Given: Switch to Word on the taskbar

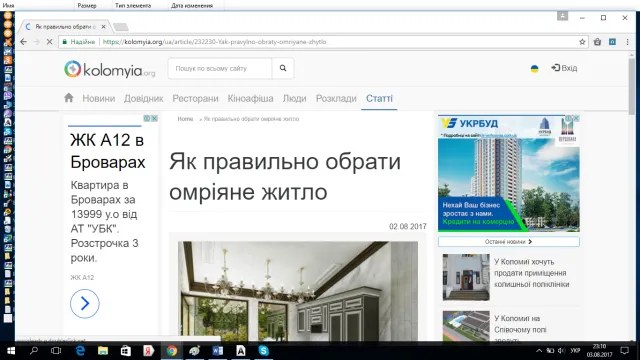Looking at the screenshot, I should tap(218, 351).
